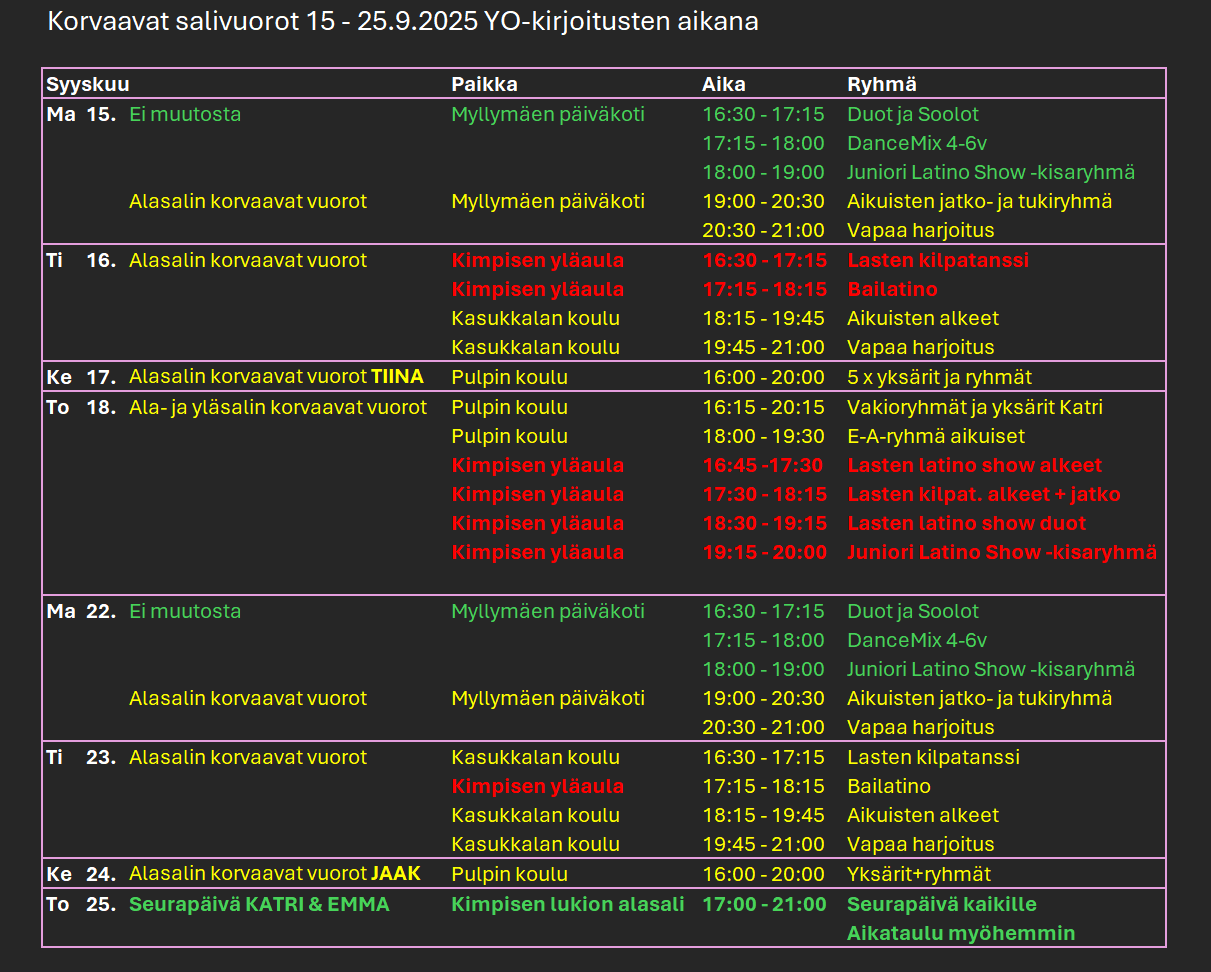Click the red 'Lasten latino show alkeet'
Screen dimensions: 1211x972
975,465
